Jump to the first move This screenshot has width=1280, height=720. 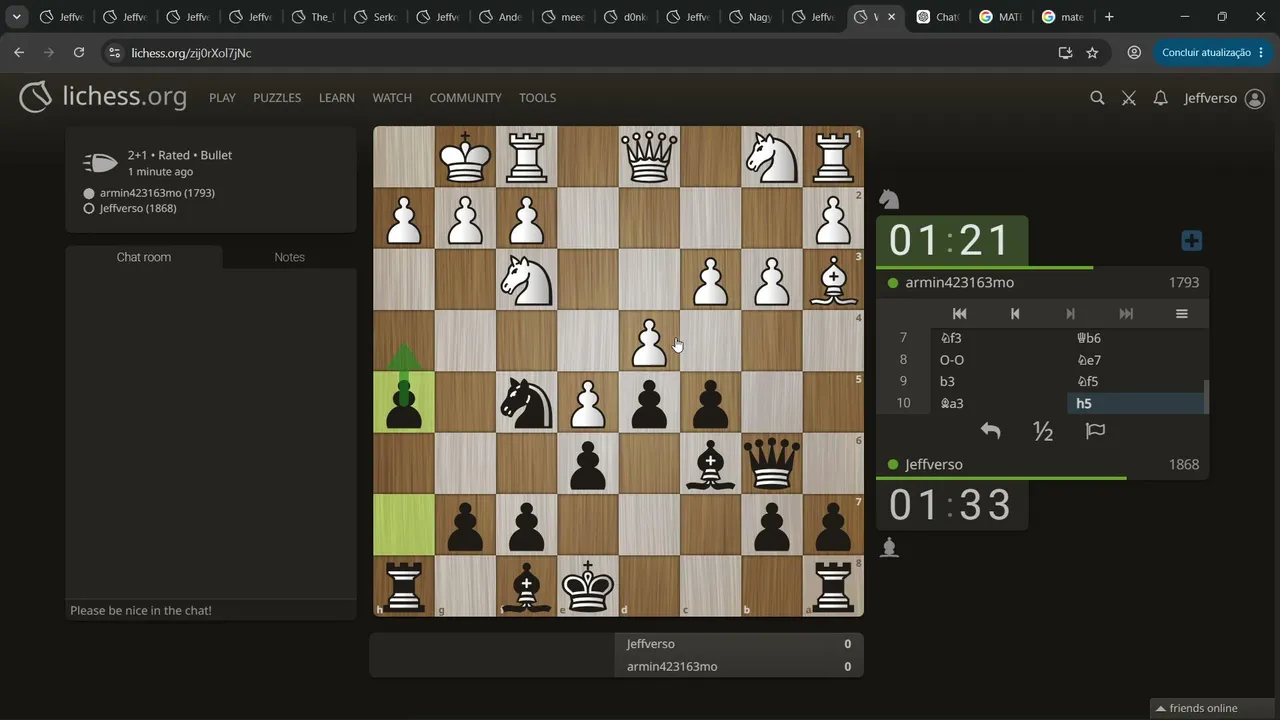[x=959, y=314]
